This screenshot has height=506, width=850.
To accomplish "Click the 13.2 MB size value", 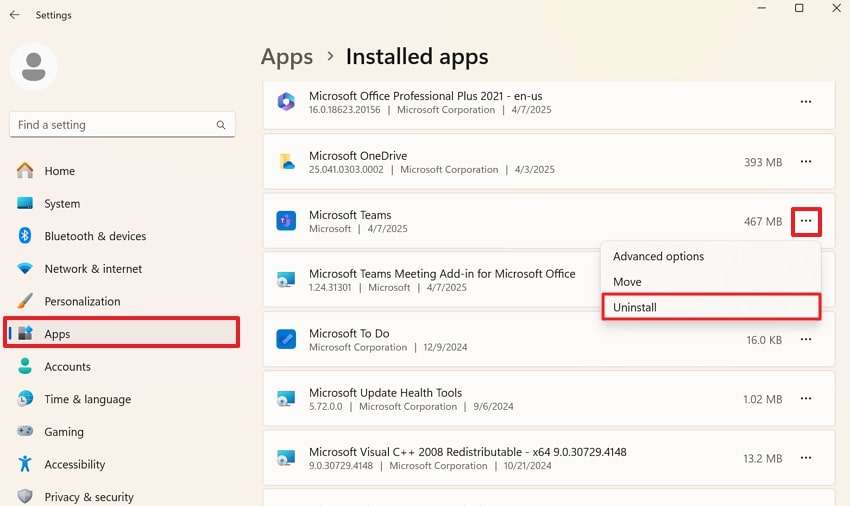I will (x=762, y=458).
